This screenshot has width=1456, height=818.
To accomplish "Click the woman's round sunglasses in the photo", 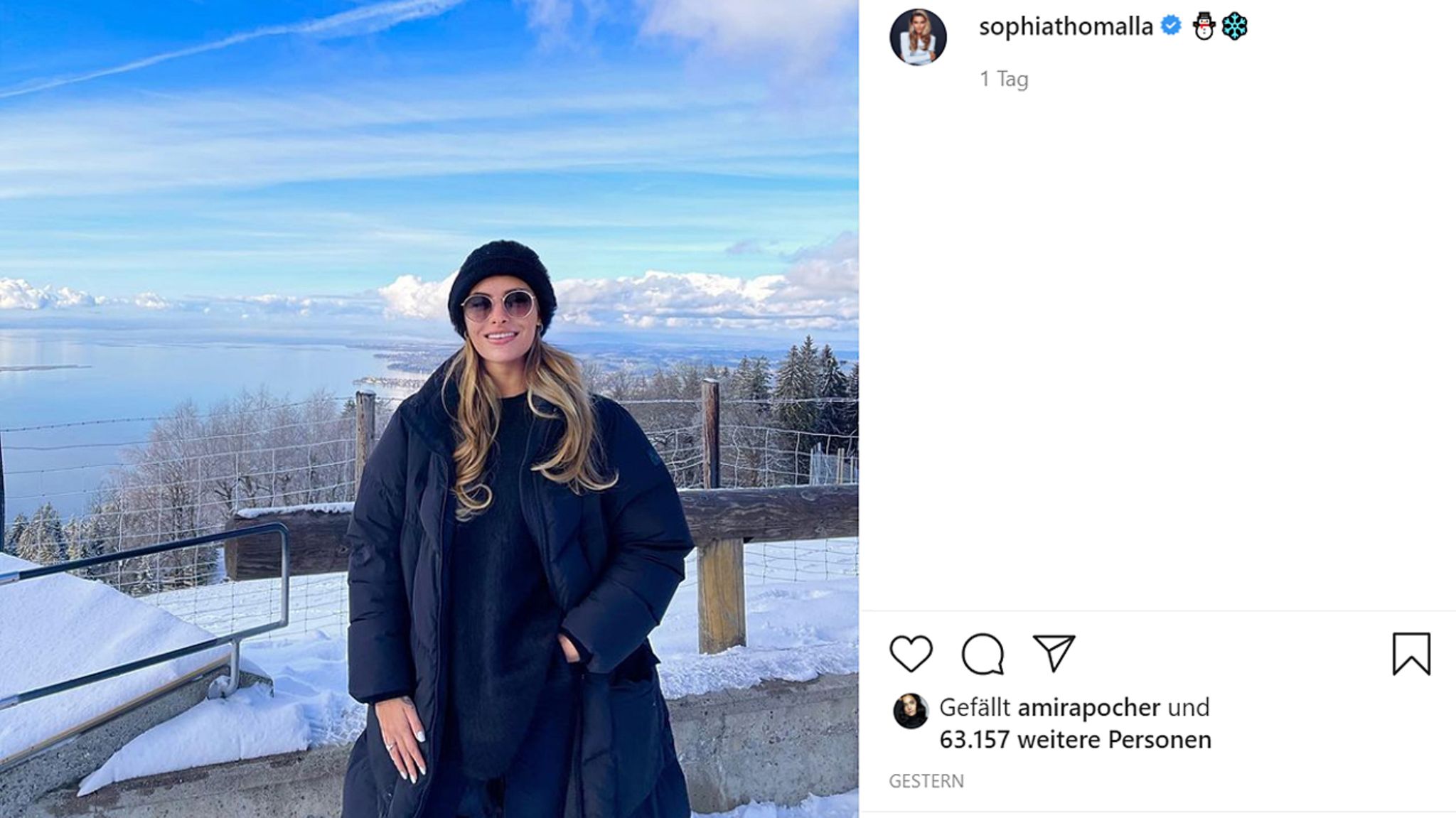I will point(498,306).
